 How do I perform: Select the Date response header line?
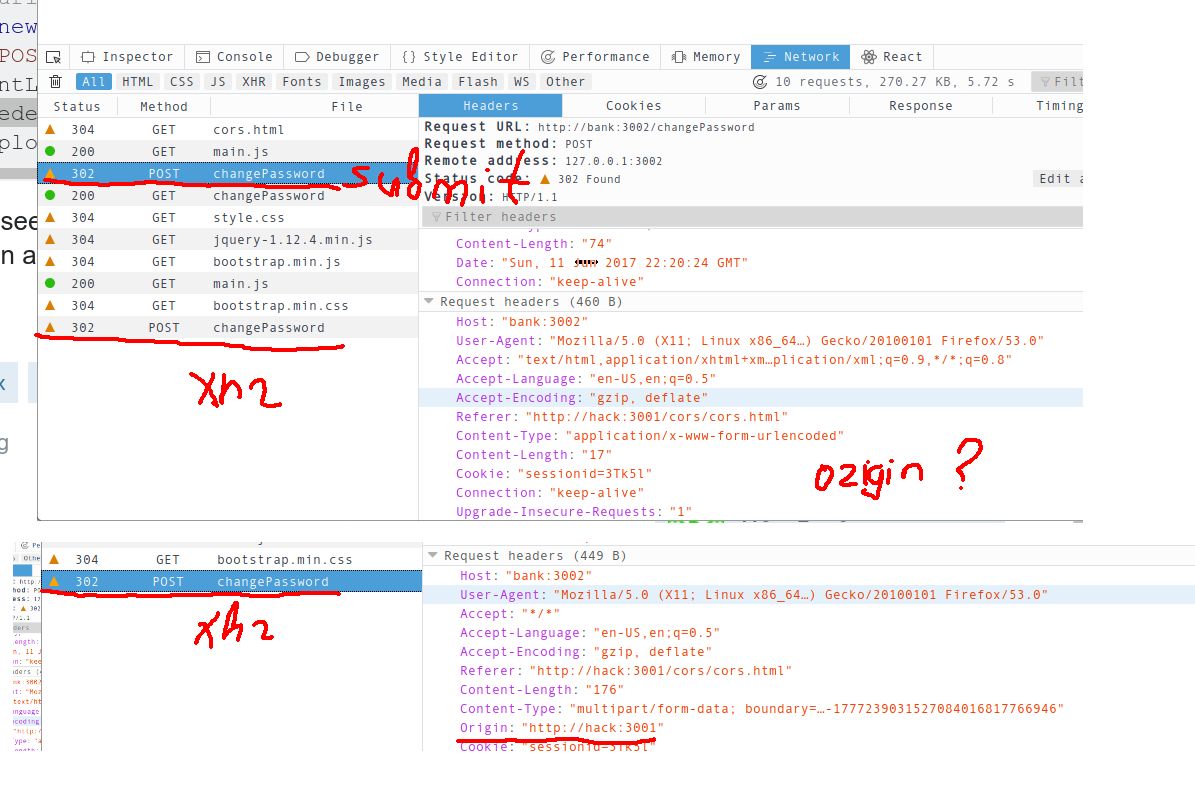click(601, 263)
